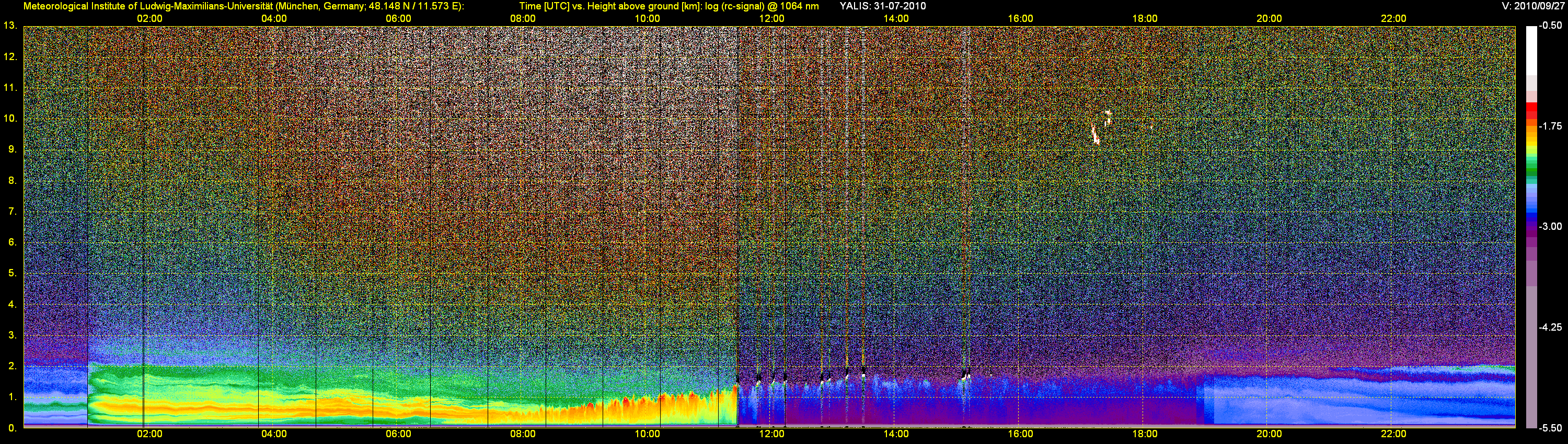Click the 13. km height axis label
The width and height of the screenshot is (1568, 444).
(10, 26)
